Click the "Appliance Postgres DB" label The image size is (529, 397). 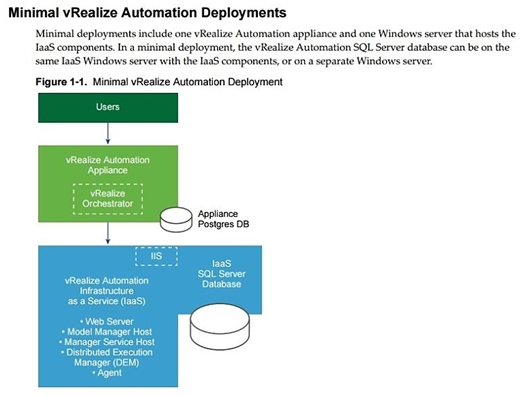click(x=223, y=219)
